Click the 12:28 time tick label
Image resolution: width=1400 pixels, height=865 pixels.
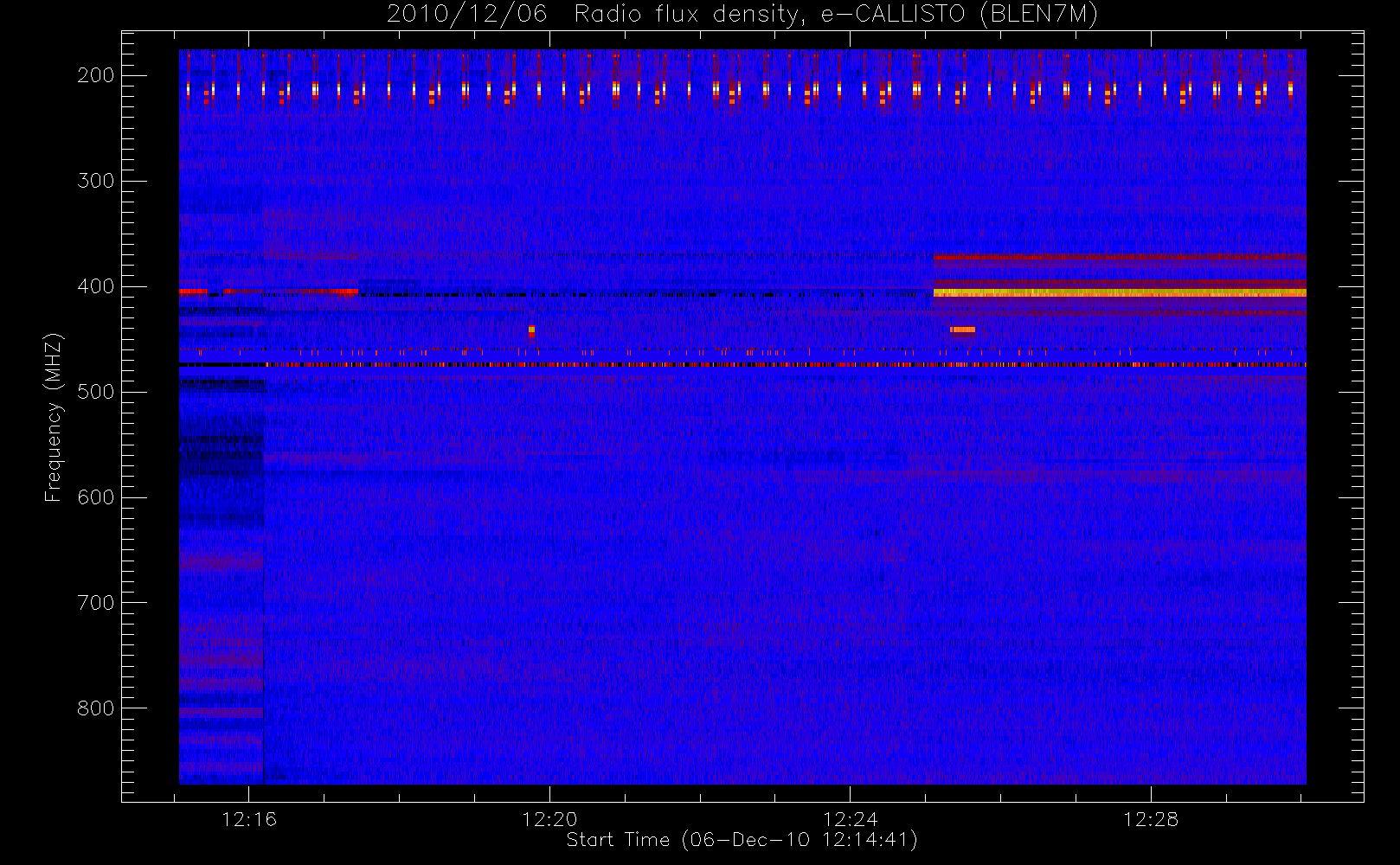coord(1151,819)
